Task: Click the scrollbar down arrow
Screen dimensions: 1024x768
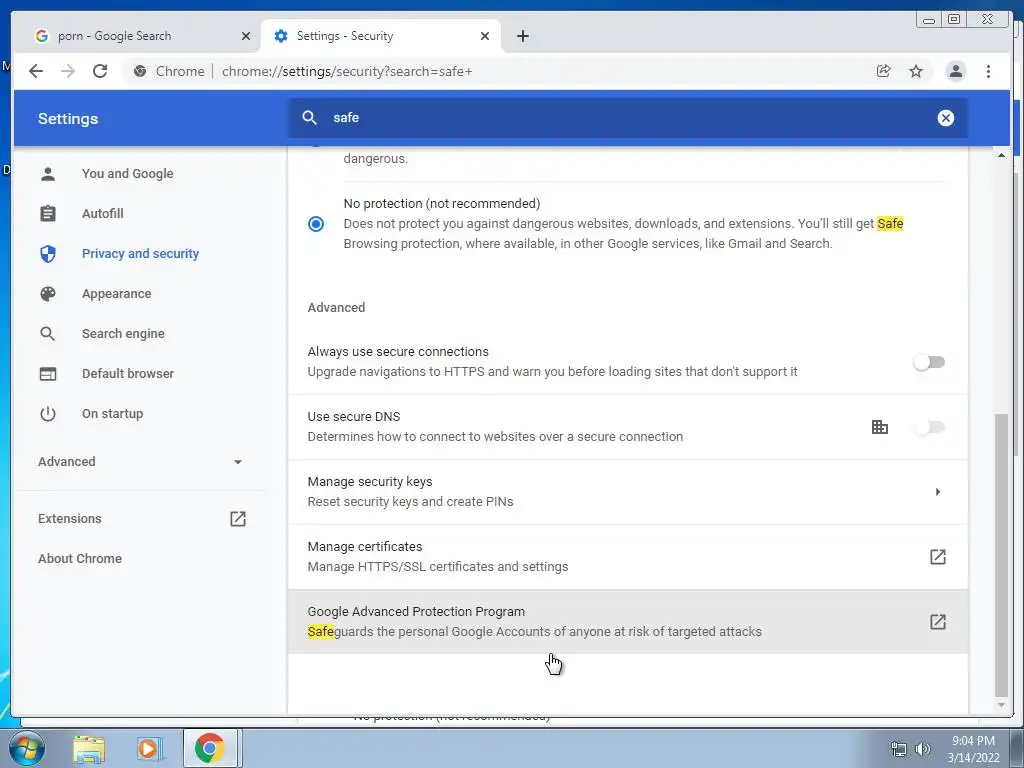Action: coord(1001,705)
